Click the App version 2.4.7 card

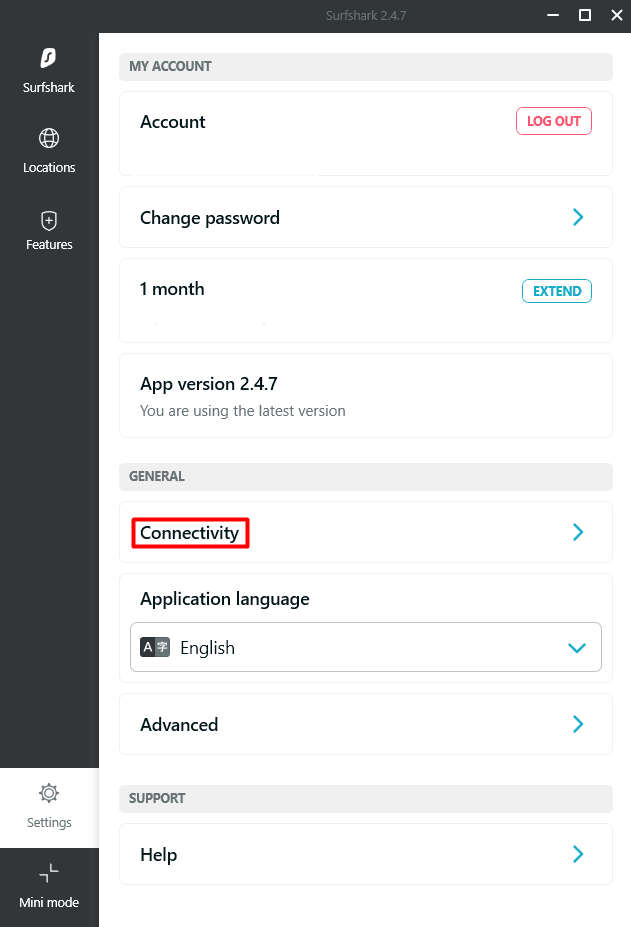point(366,396)
